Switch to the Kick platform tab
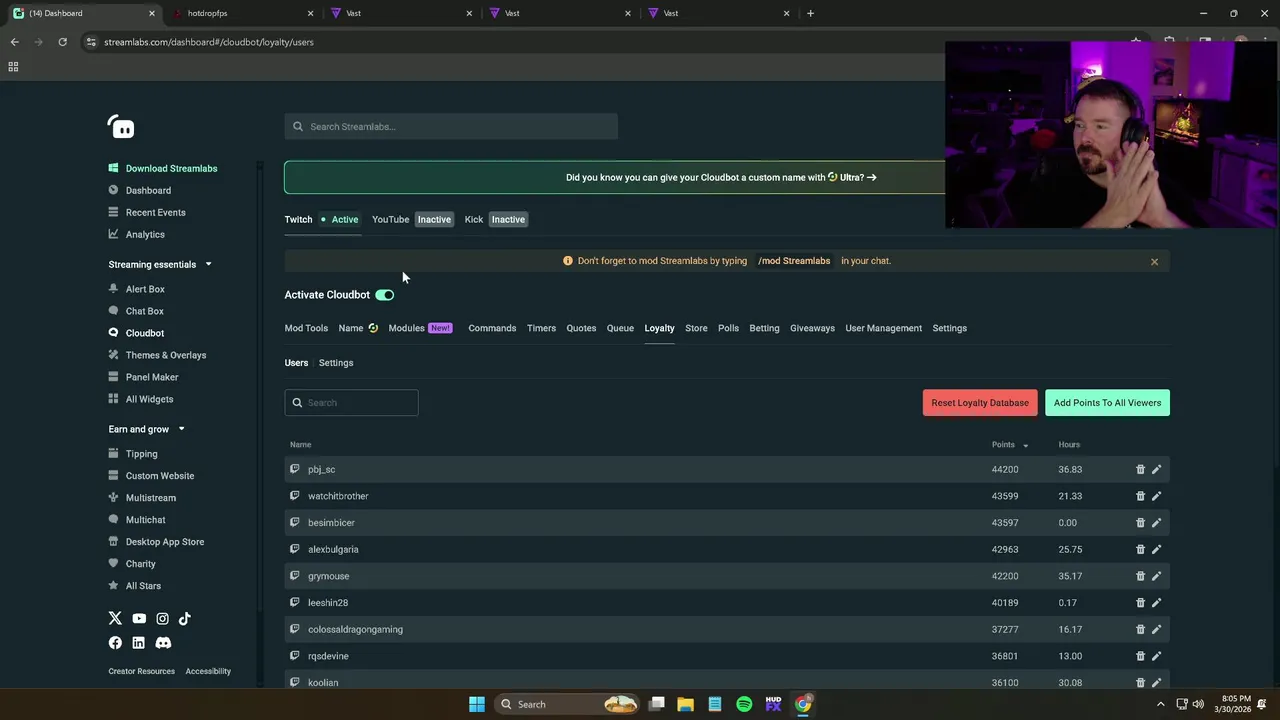1280x720 pixels. (474, 219)
